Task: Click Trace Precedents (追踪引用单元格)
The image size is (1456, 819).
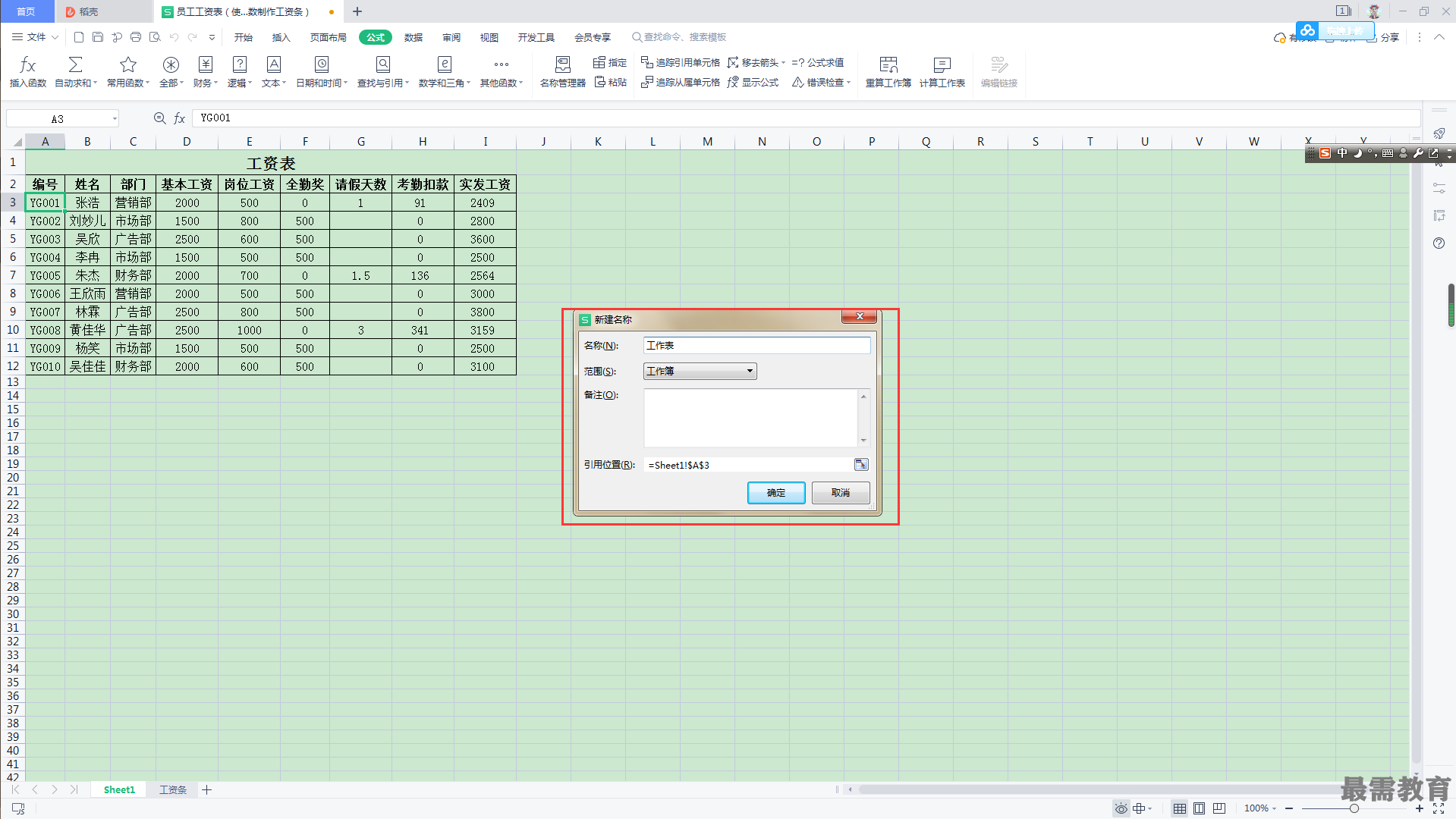Action: [681, 63]
